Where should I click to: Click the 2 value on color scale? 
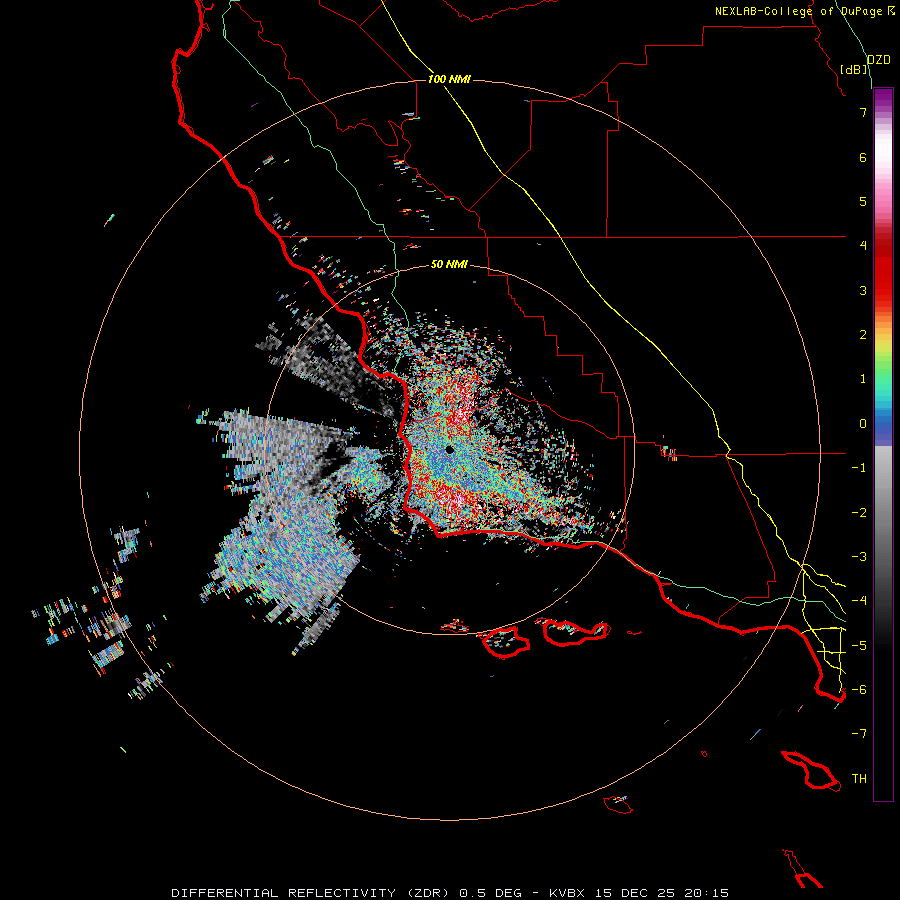pos(863,335)
